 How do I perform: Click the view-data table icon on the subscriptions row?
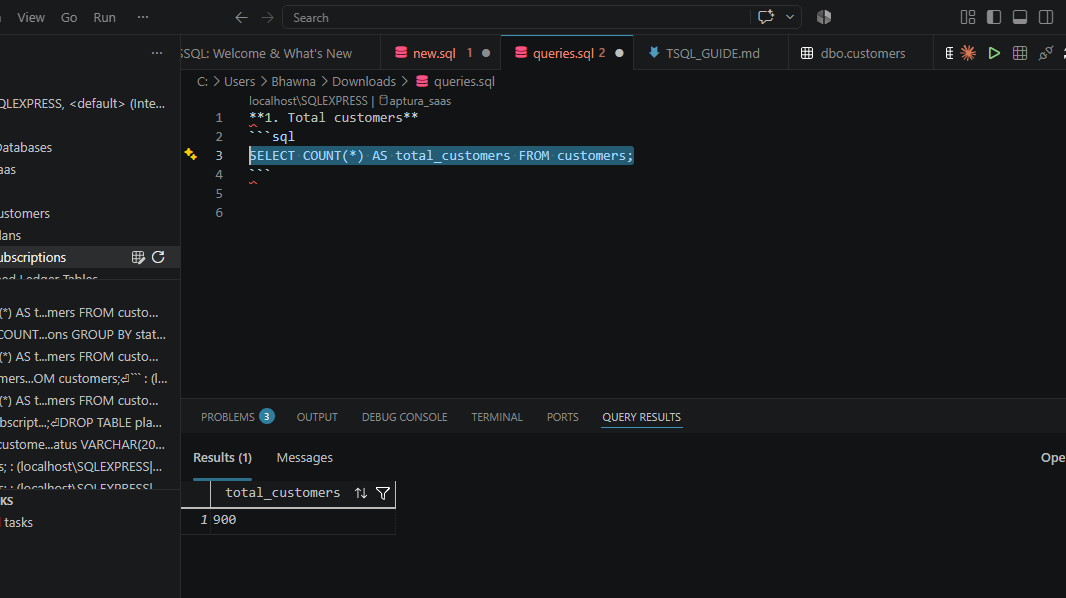pos(138,257)
